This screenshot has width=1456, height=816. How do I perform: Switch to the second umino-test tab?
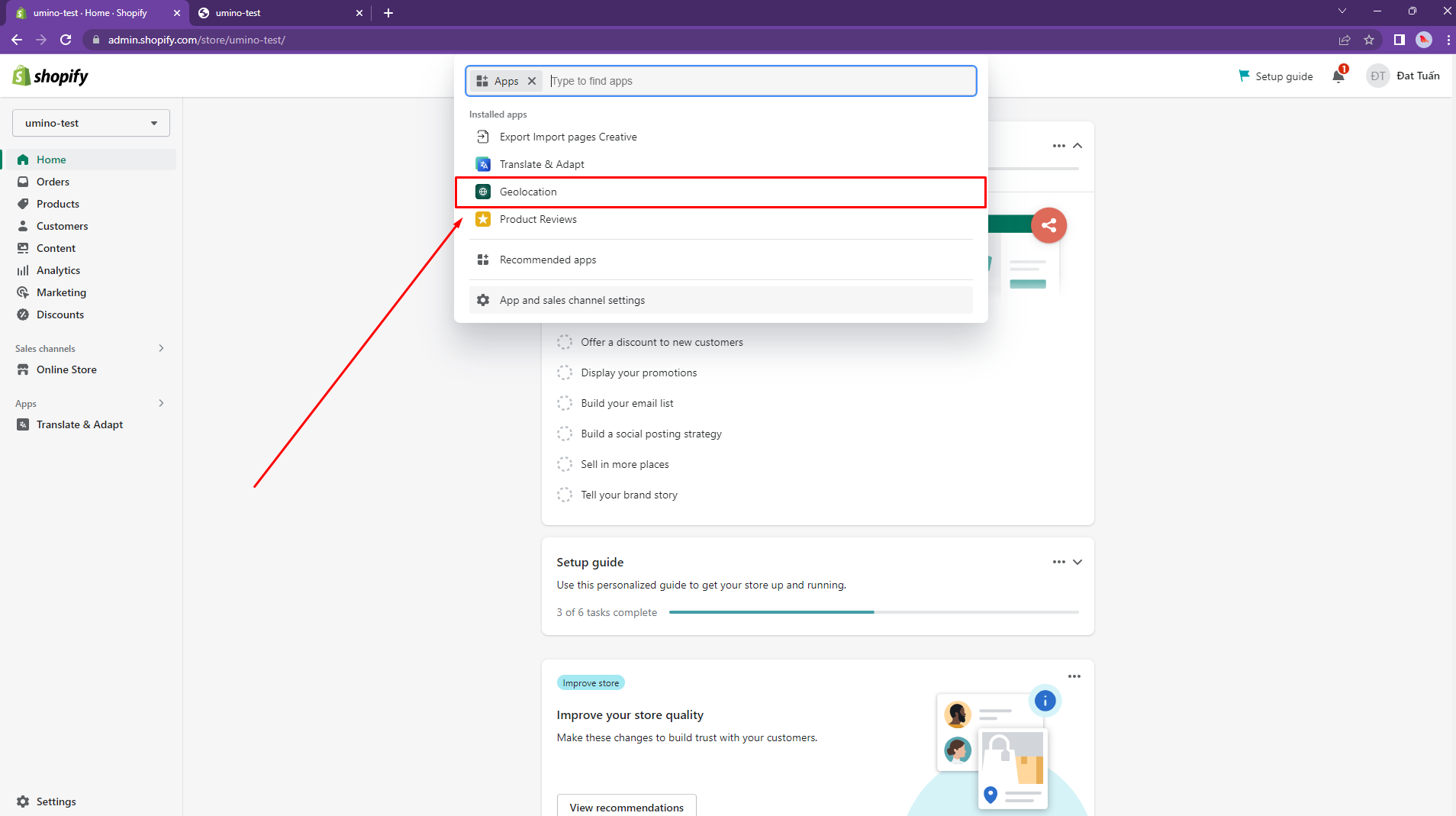click(280, 13)
